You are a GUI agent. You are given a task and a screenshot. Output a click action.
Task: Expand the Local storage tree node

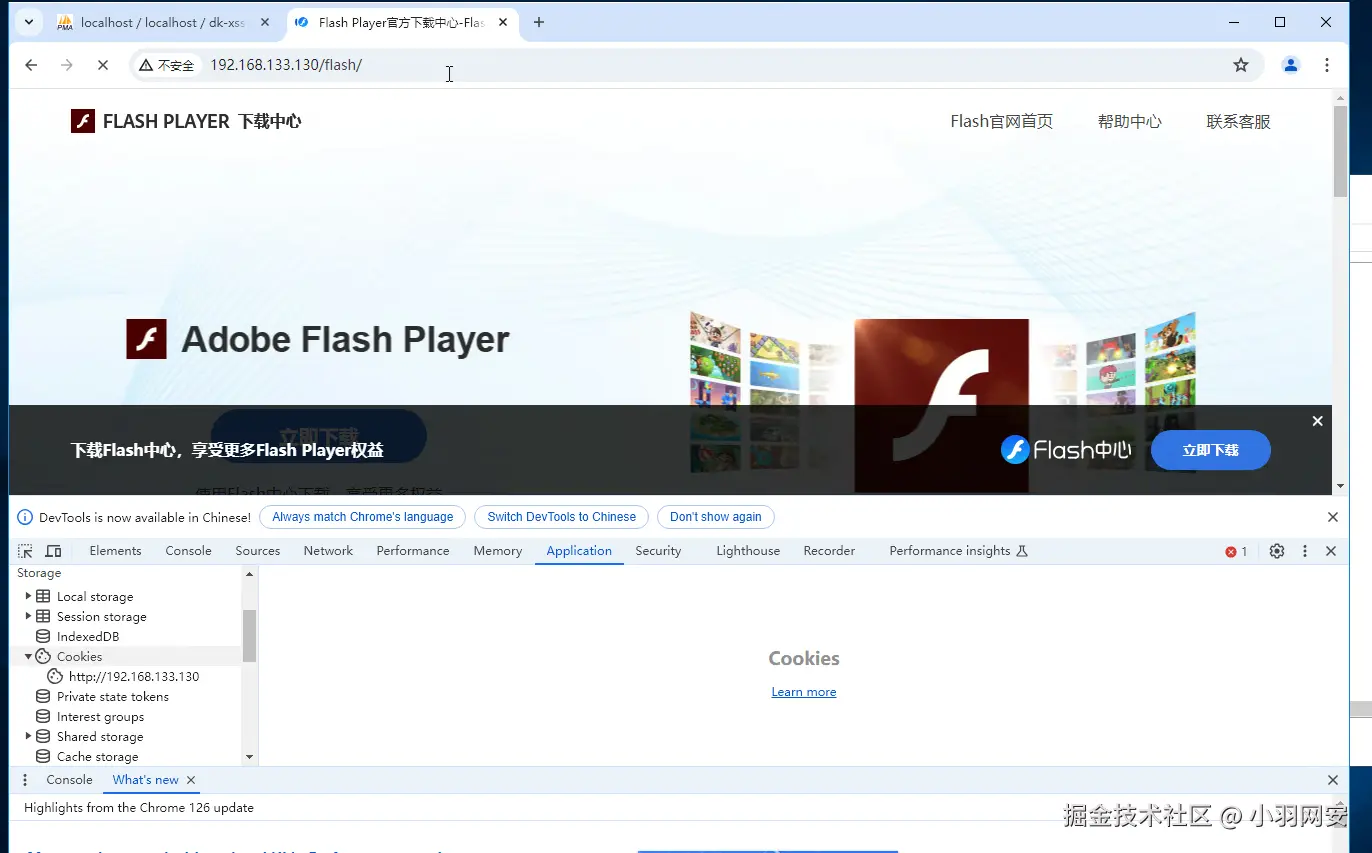(28, 596)
